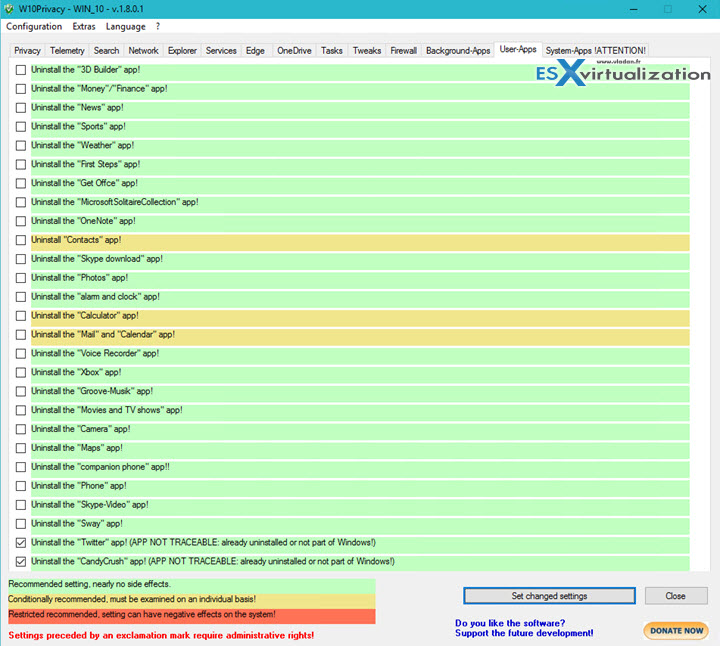720x646 pixels.
Task: Switch to the Tasks tab
Action: (x=332, y=51)
